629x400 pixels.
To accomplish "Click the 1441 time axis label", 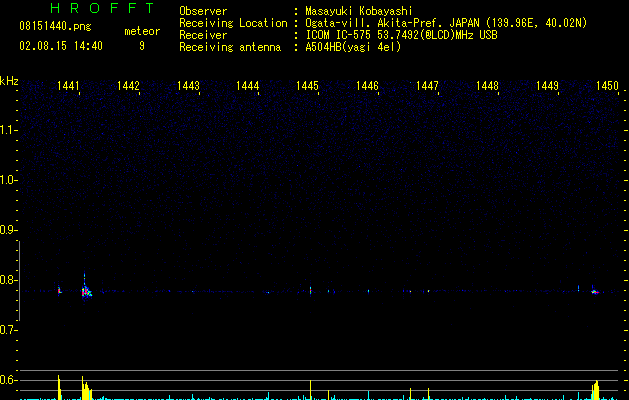I will pos(68,86).
